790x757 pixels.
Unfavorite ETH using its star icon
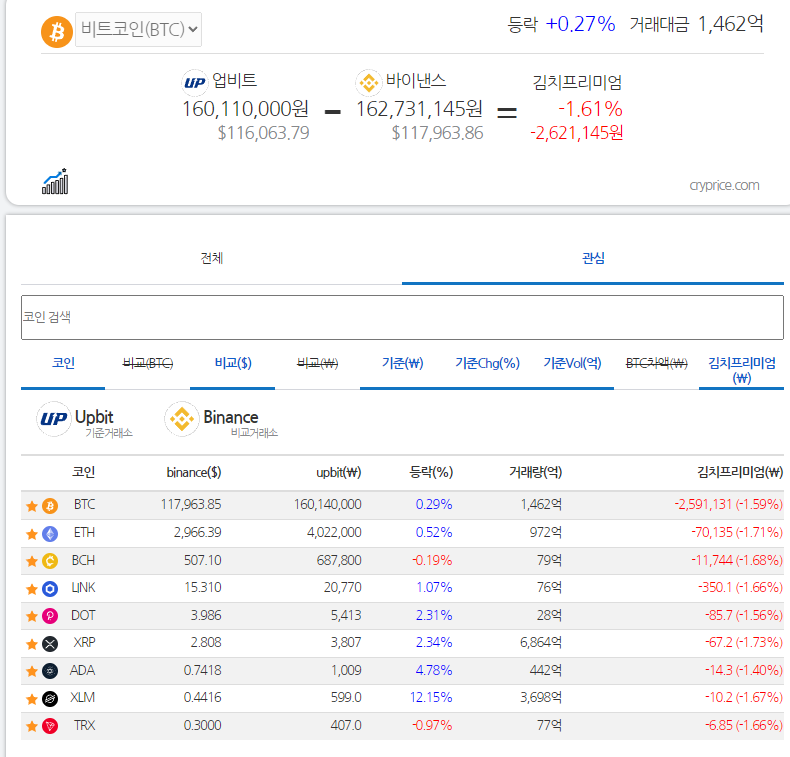click(32, 534)
